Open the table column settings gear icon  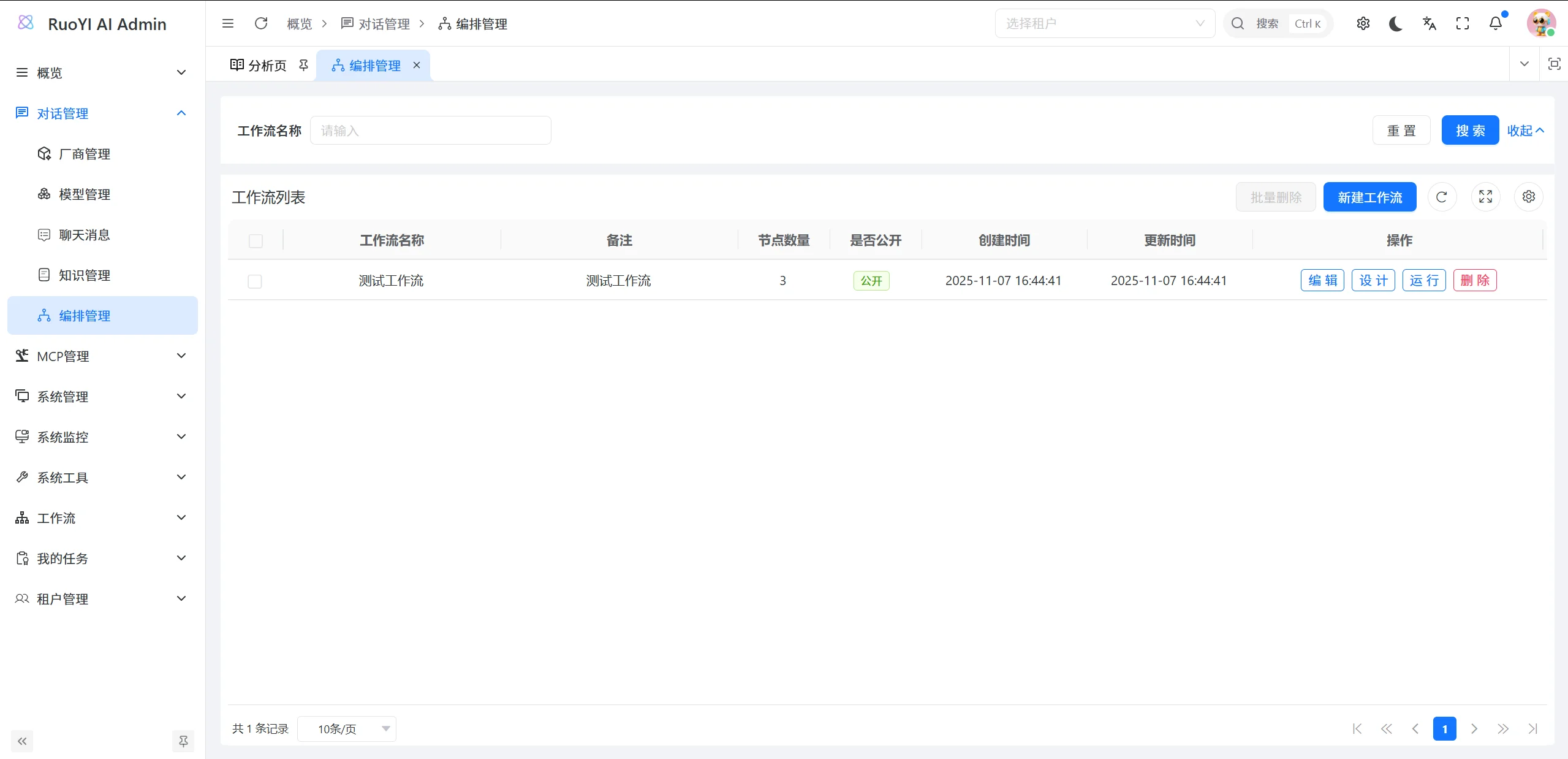coord(1528,197)
